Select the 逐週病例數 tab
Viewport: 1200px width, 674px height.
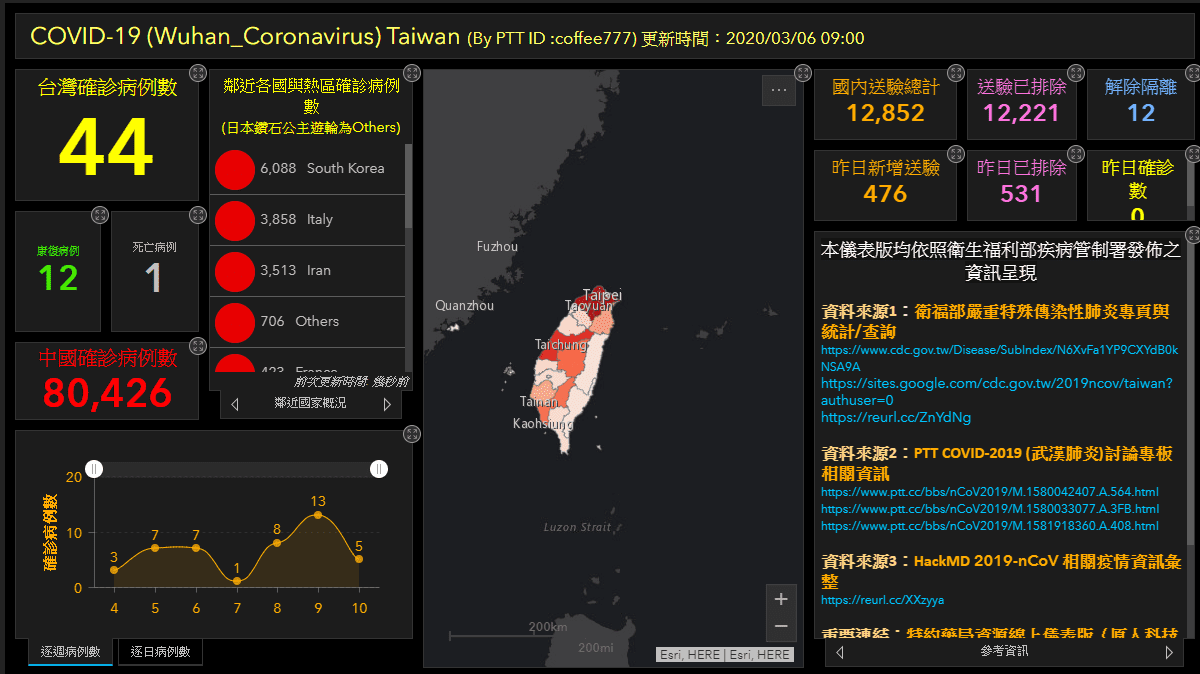[x=69, y=651]
